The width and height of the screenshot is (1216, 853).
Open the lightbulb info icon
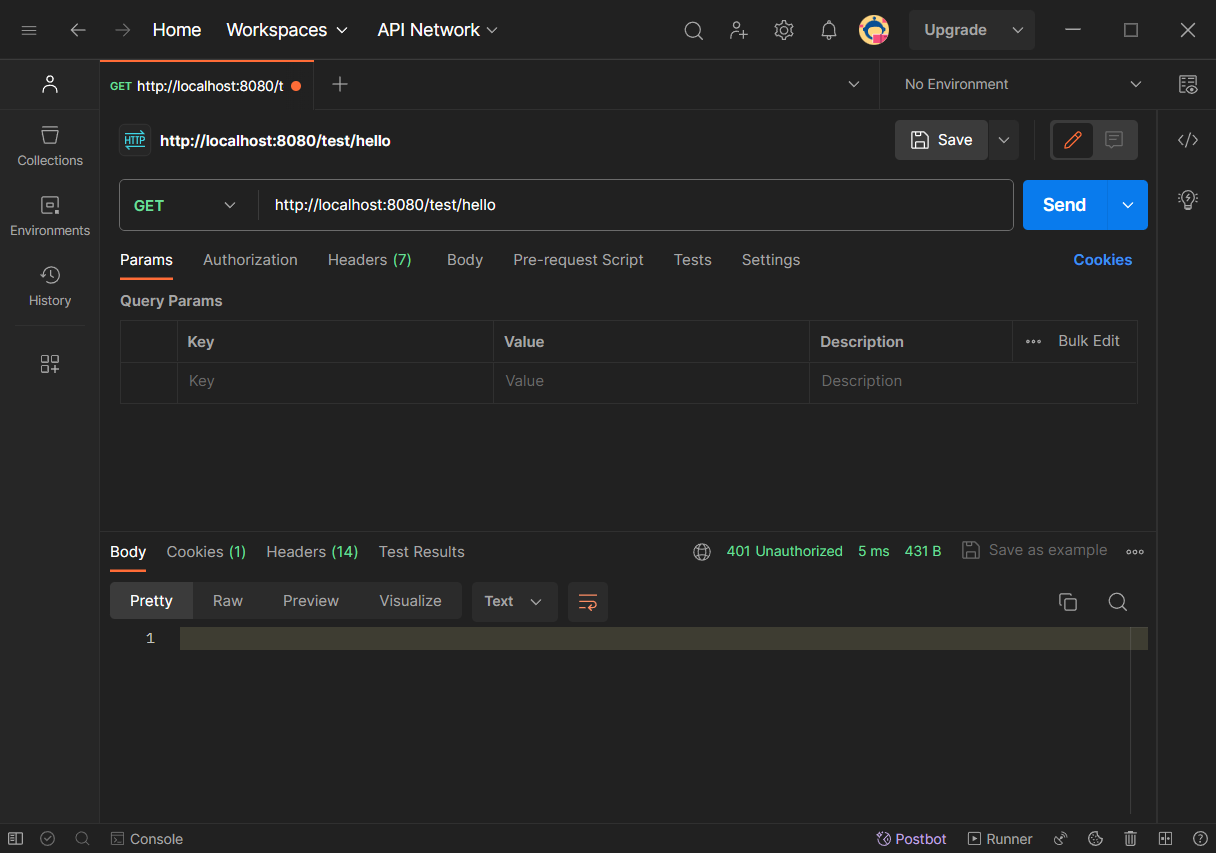point(1188,199)
